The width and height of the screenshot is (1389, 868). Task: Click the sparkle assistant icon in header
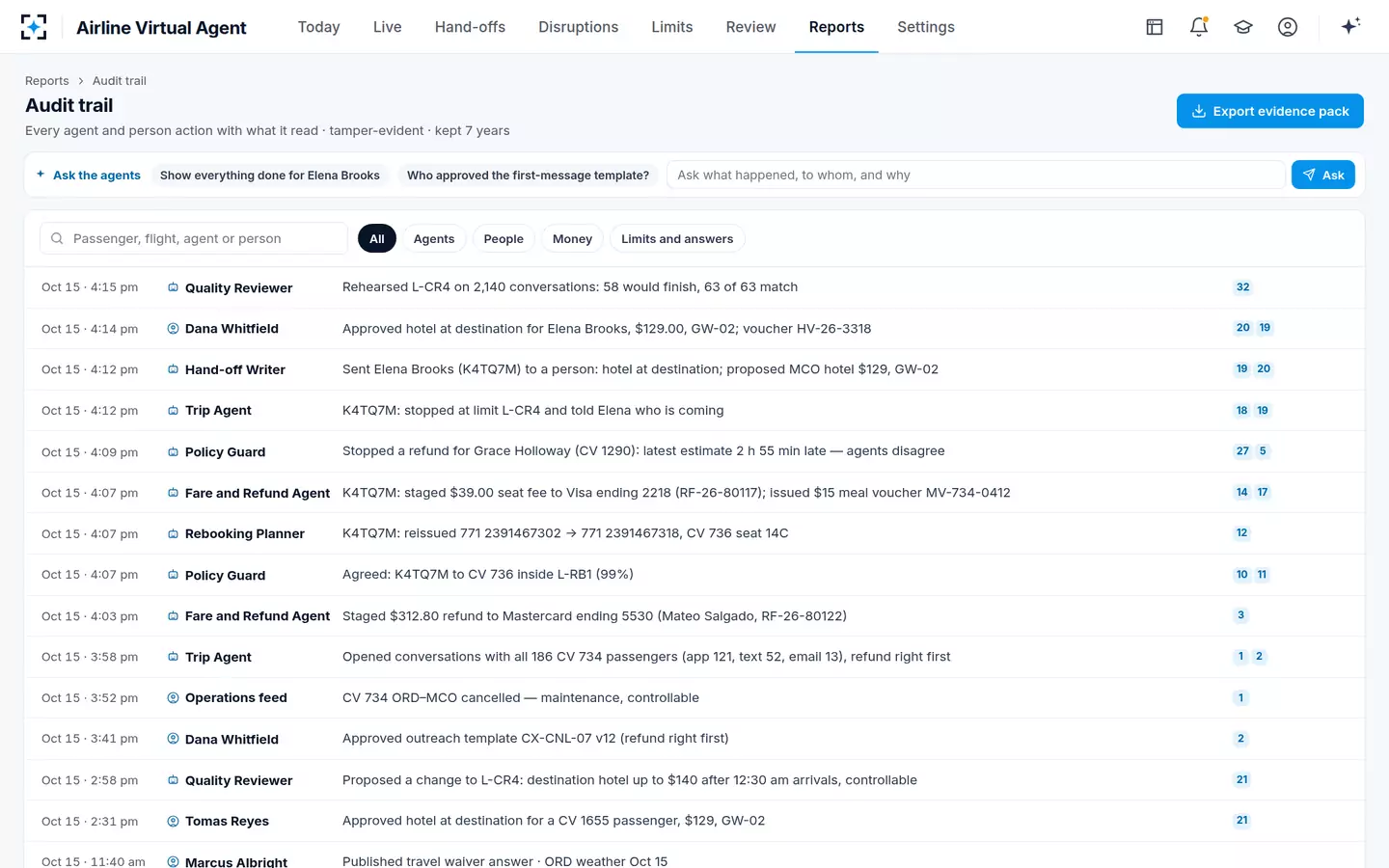pyautogui.click(x=1350, y=26)
